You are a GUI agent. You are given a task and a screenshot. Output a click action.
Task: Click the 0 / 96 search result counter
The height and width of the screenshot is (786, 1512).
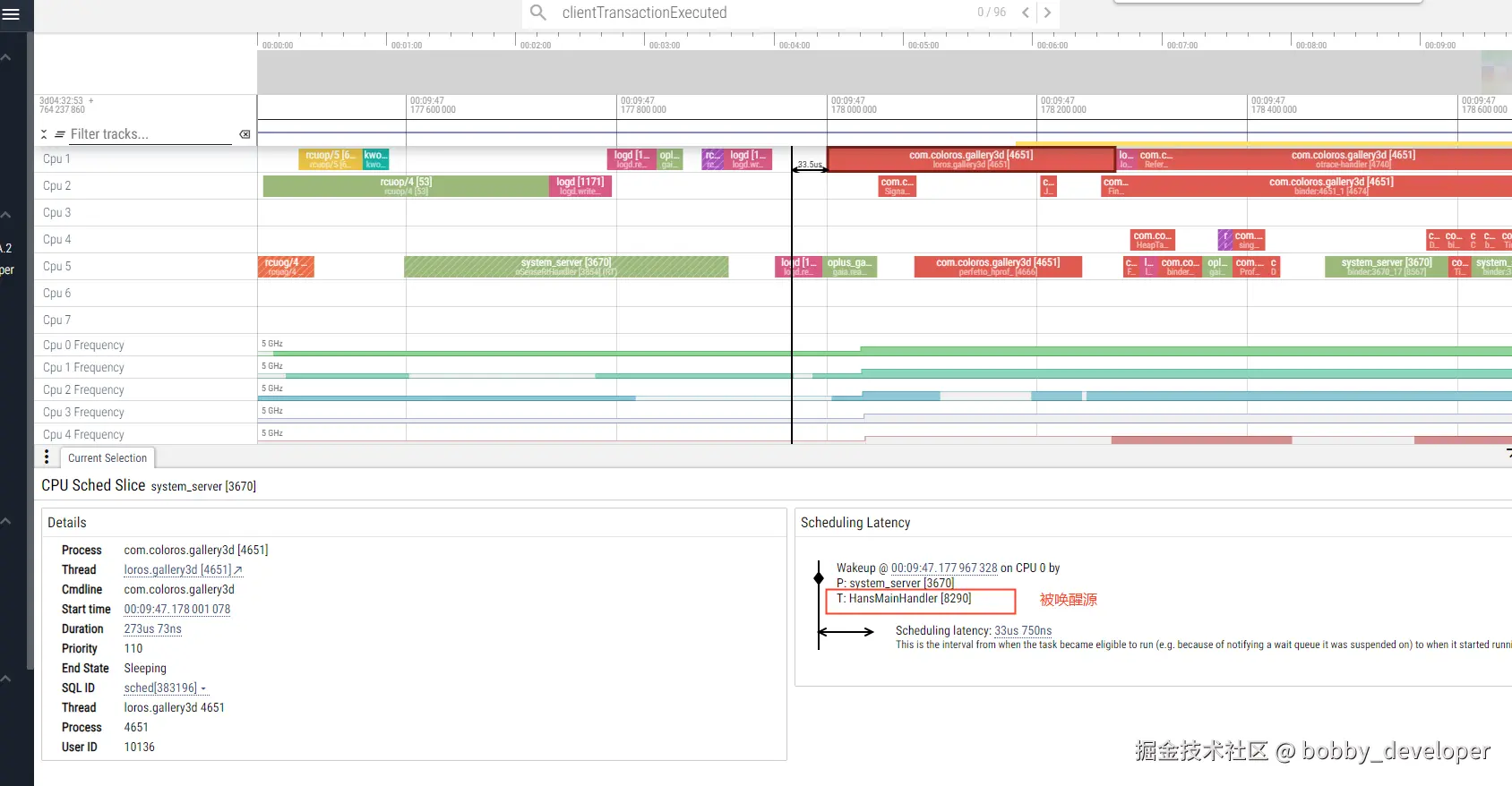(x=992, y=13)
